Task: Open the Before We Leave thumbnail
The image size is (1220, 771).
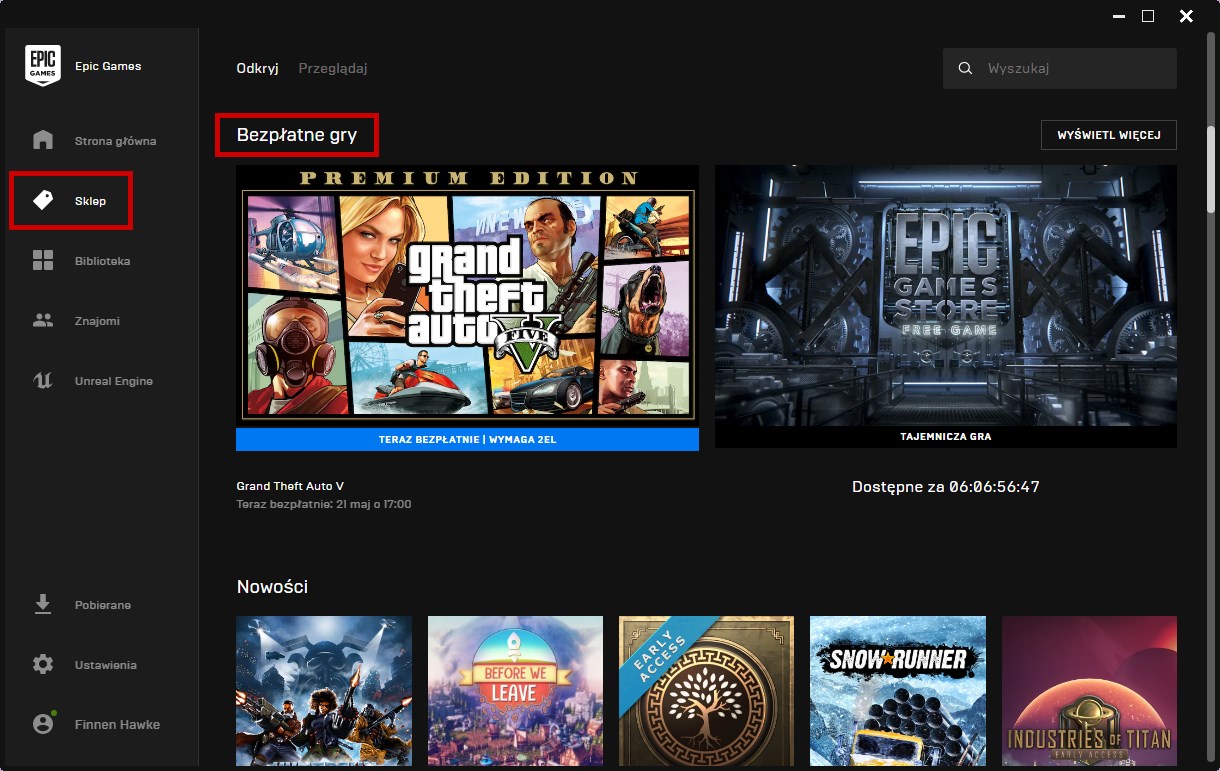Action: (516, 692)
